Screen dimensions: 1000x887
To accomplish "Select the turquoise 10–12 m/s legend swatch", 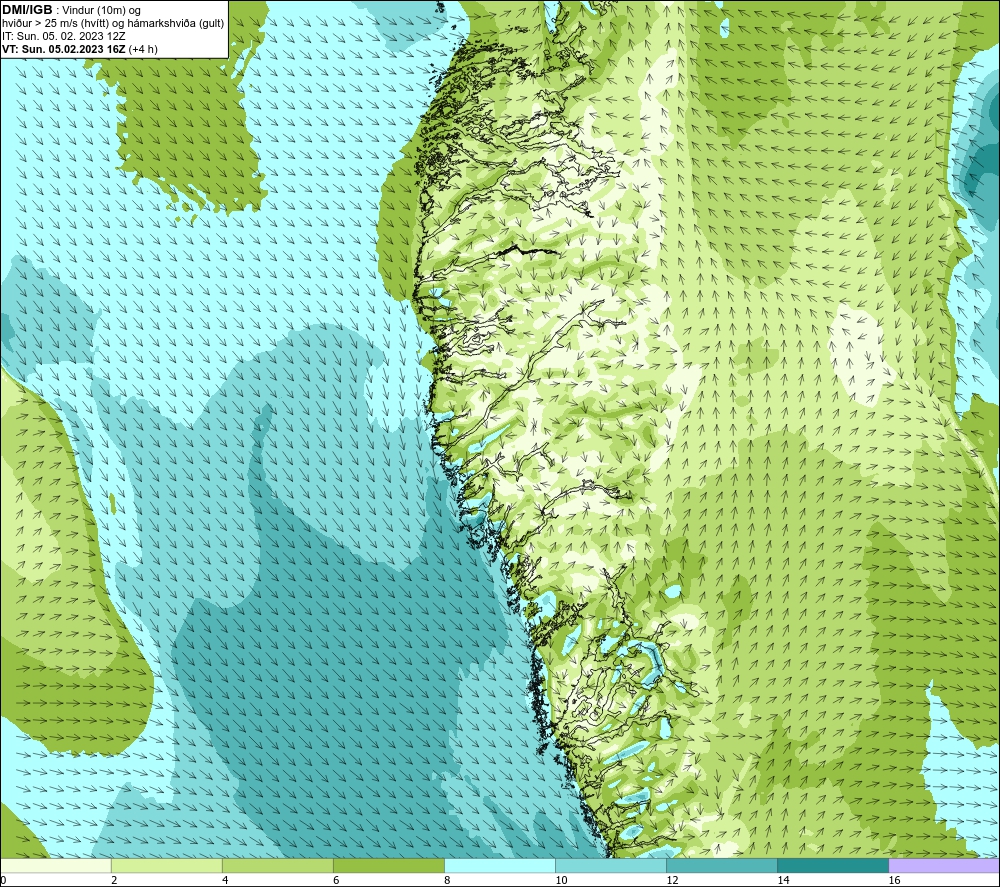I will [611, 865].
